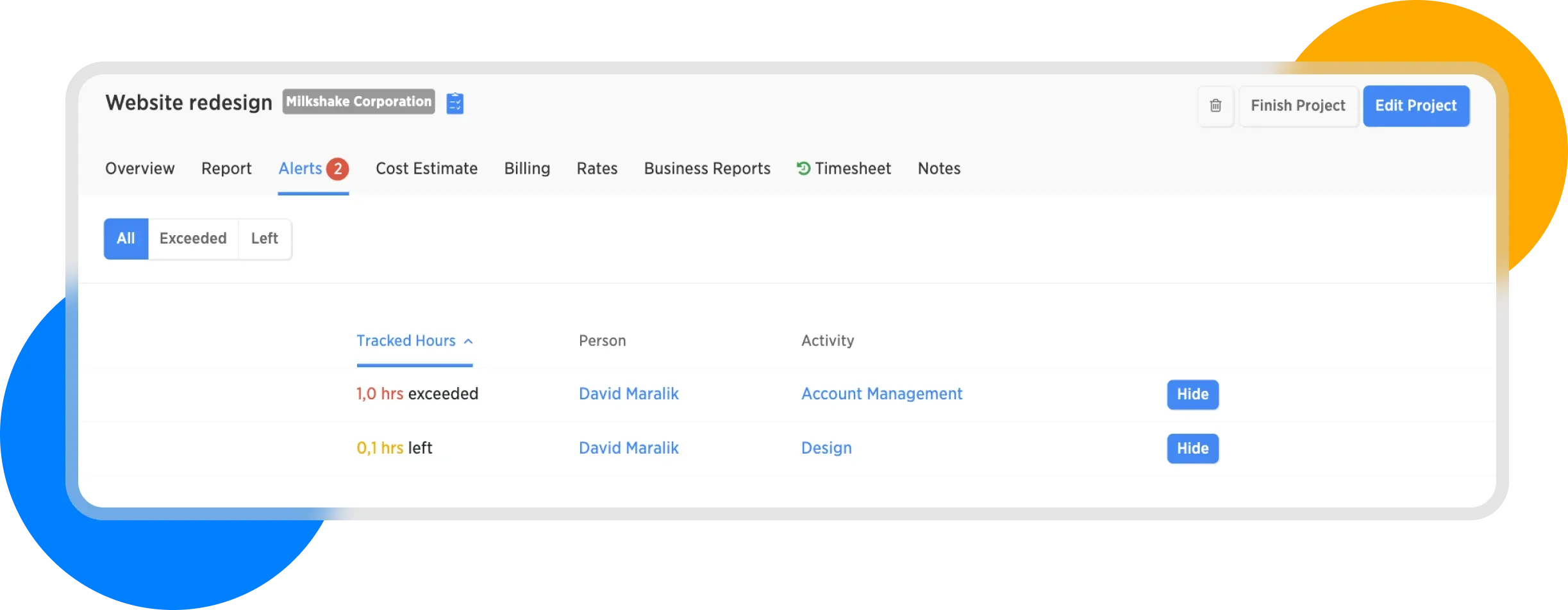View the Notes tab

(938, 169)
